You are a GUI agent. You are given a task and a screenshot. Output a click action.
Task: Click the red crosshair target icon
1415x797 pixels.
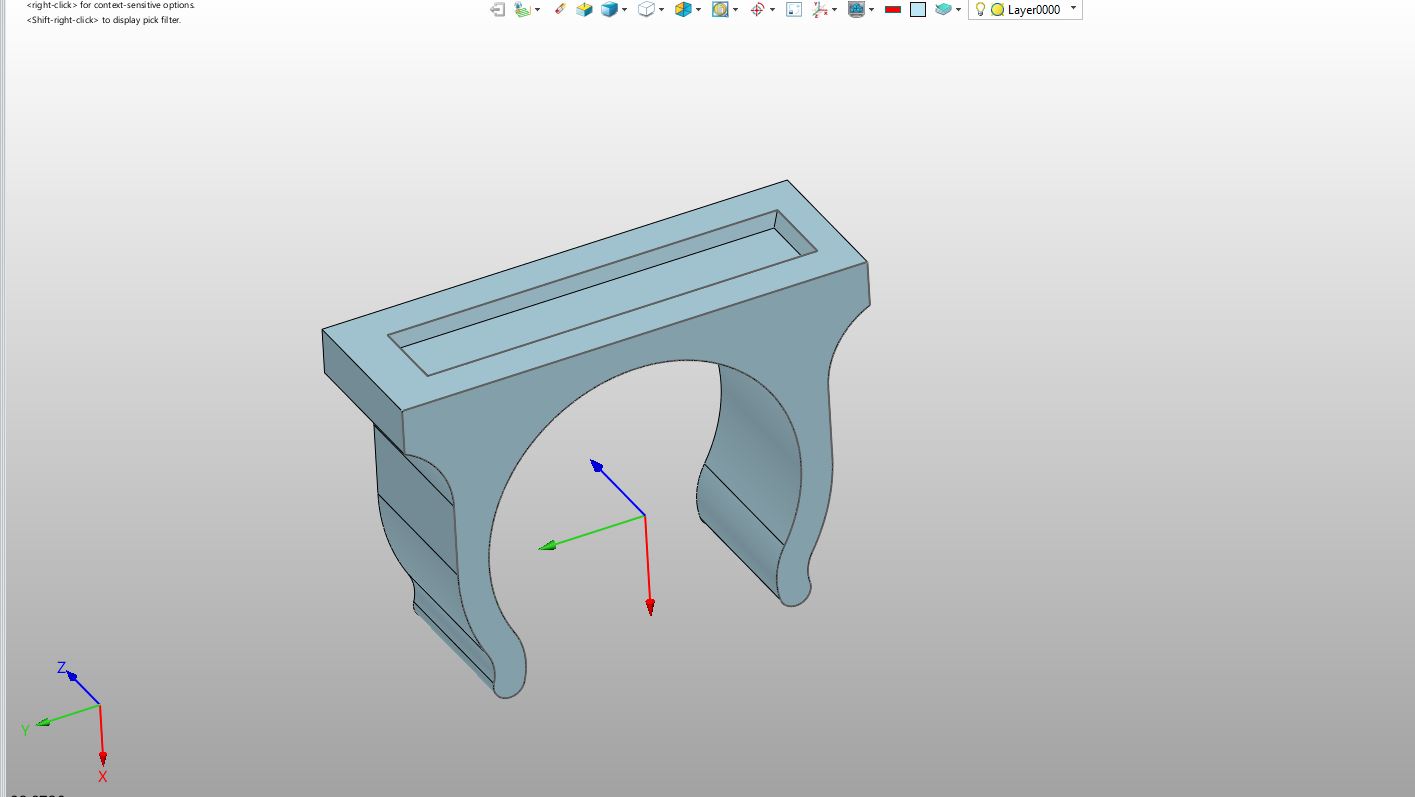point(757,9)
